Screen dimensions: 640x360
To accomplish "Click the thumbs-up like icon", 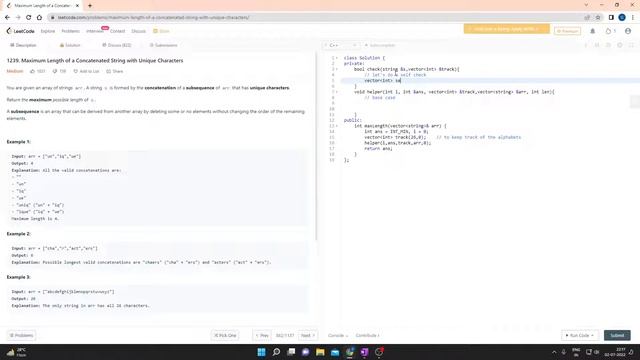I will (x=33, y=71).
